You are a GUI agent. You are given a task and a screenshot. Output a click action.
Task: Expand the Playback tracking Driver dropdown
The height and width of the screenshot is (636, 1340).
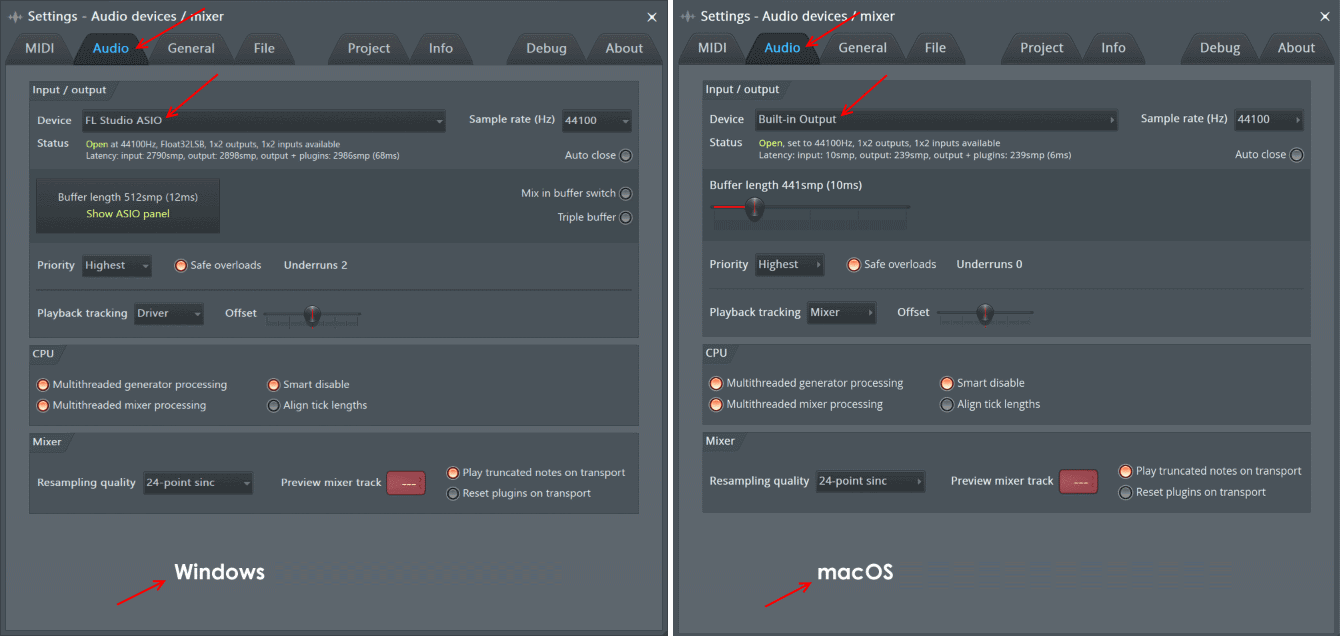[169, 314]
